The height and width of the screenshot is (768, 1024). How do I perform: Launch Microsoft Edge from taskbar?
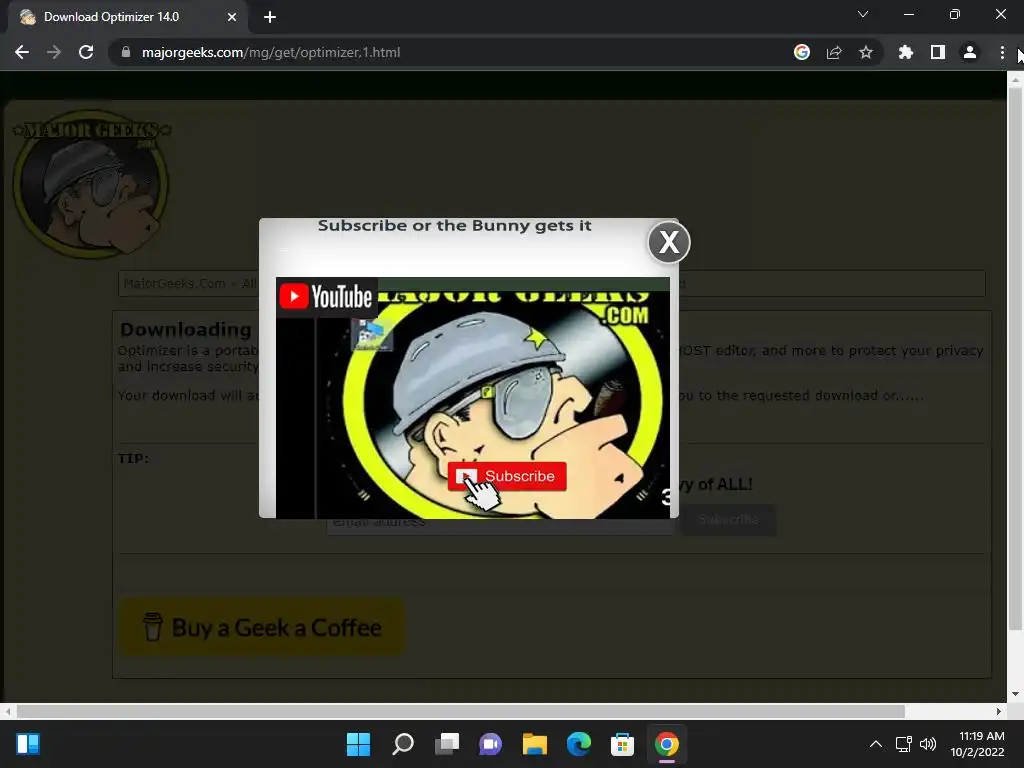click(x=579, y=744)
